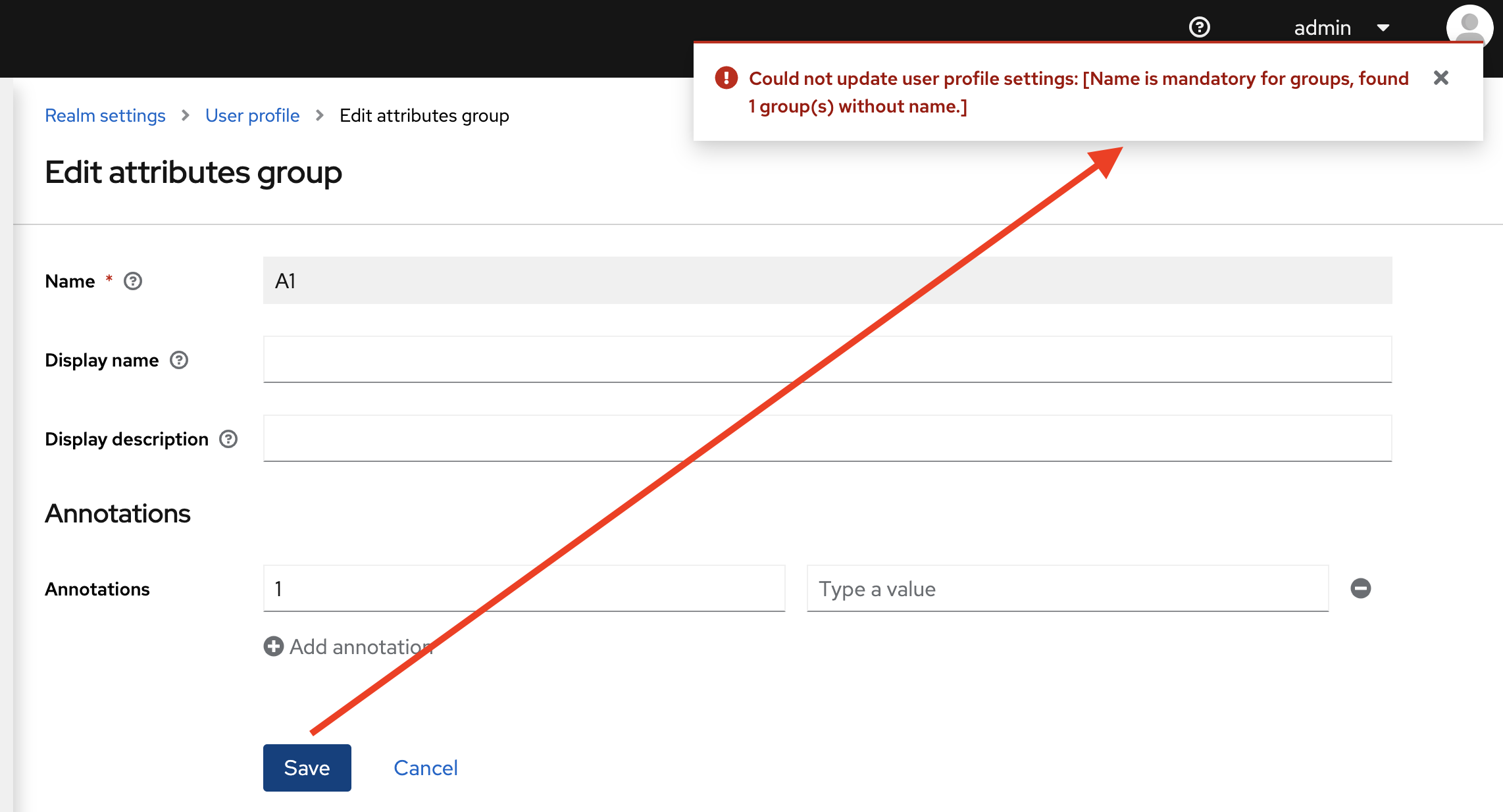Viewport: 1503px width, 812px height.
Task: Remove the annotation row with minus icon
Action: pos(1361,588)
